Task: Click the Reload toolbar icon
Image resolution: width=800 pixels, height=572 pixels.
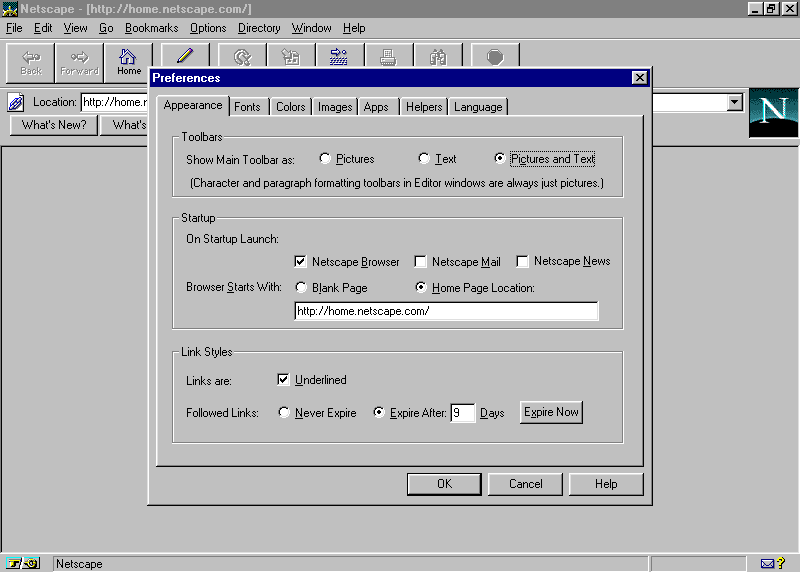Action: pyautogui.click(x=242, y=56)
